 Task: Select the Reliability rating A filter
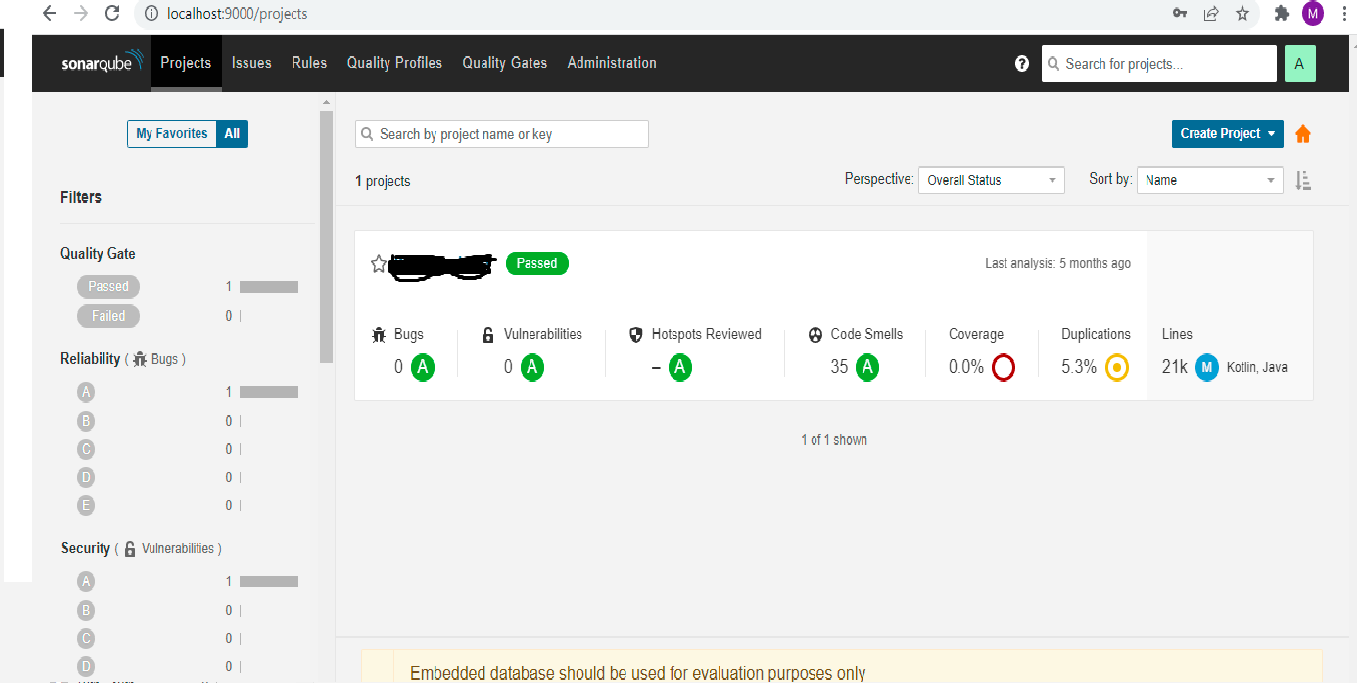86,391
